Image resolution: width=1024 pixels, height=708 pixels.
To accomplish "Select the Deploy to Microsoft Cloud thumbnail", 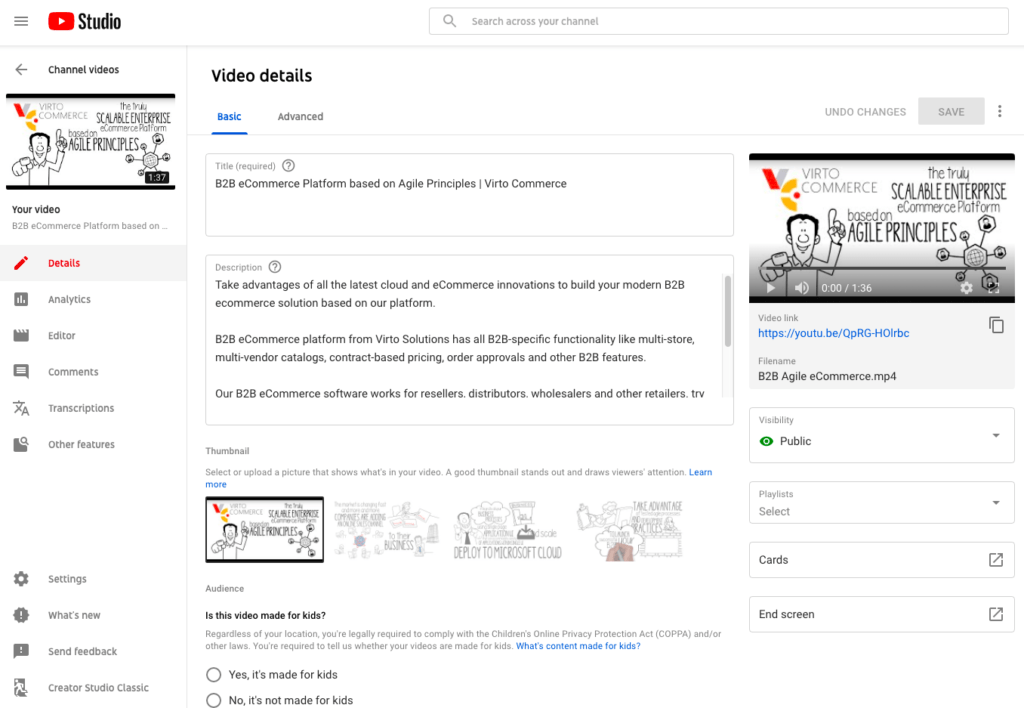I will coord(507,530).
